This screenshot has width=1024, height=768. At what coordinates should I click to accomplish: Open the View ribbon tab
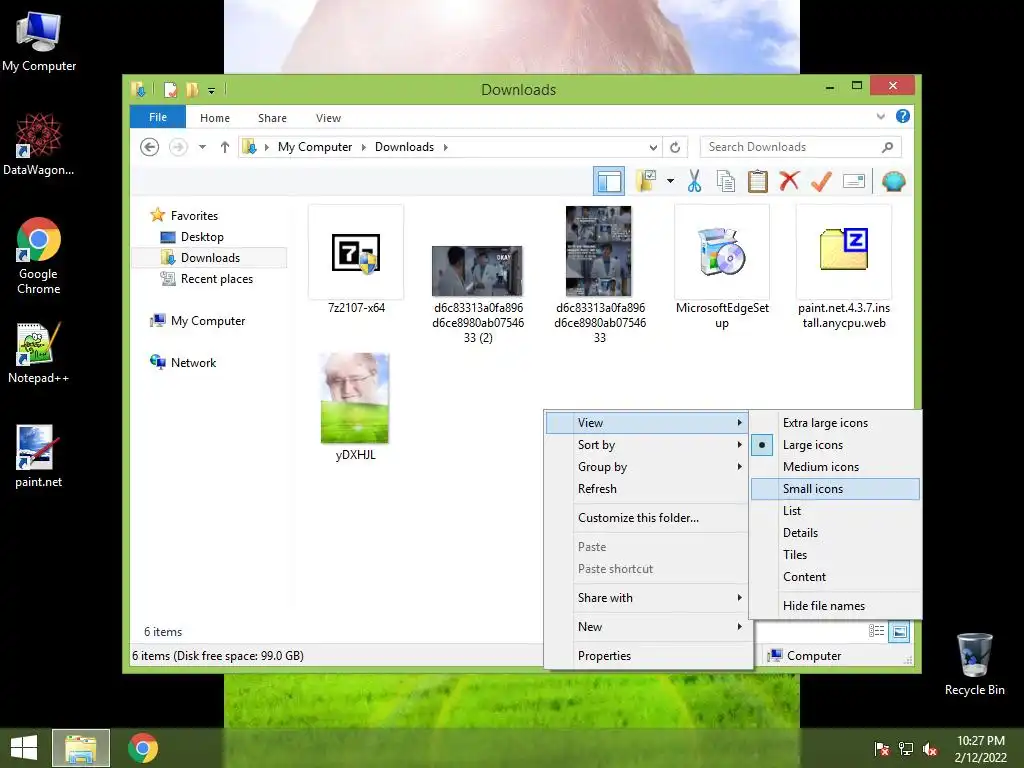pyautogui.click(x=328, y=118)
